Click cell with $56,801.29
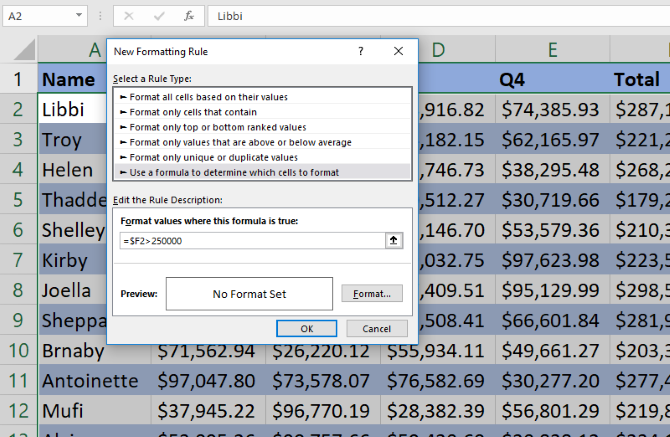The height and width of the screenshot is (437, 670). click(552, 411)
